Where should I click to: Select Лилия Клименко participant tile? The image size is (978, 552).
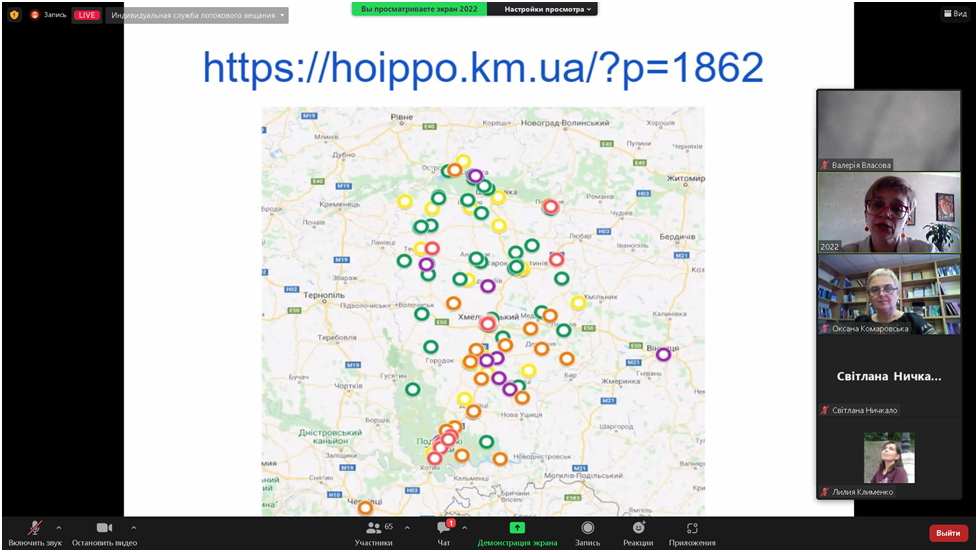pos(889,458)
